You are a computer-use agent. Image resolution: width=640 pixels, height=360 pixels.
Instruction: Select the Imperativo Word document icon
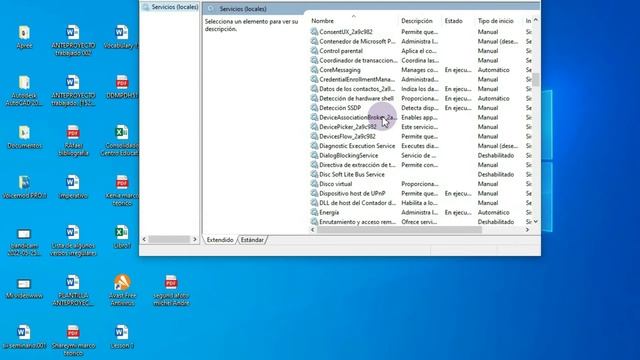click(x=73, y=182)
